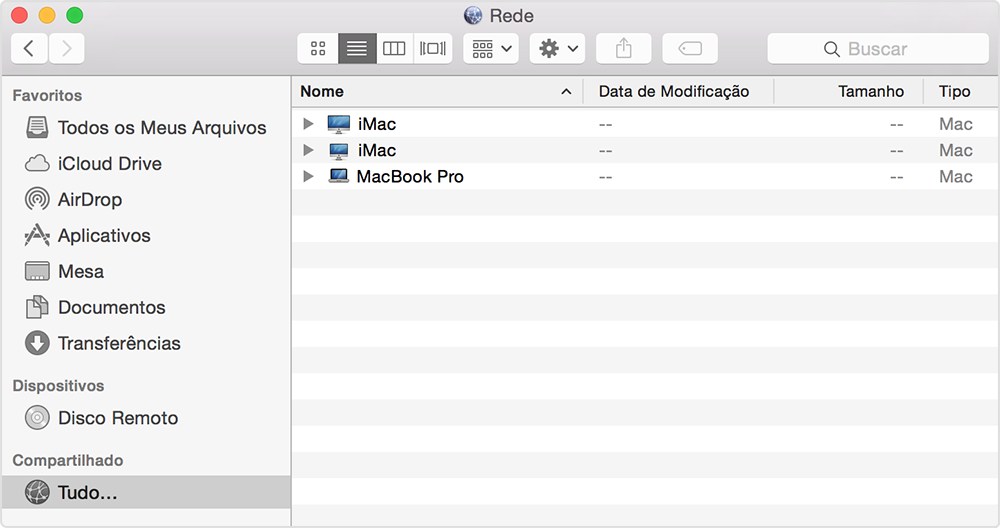
Task: Switch to column view mode
Action: coord(394,48)
